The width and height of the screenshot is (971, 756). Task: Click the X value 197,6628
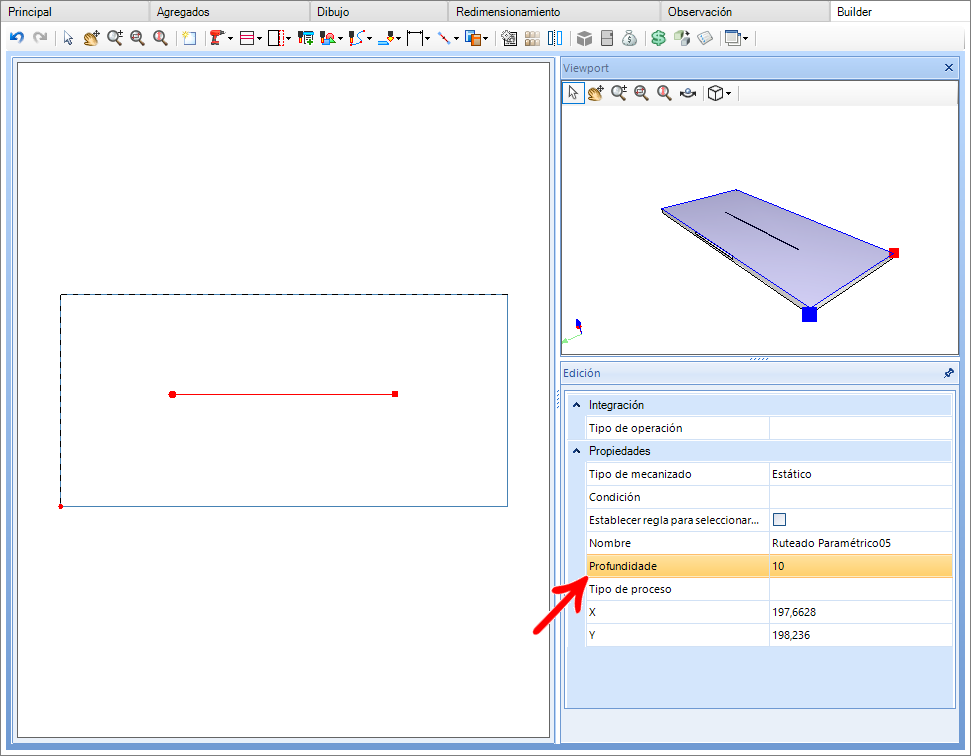[x=860, y=612]
